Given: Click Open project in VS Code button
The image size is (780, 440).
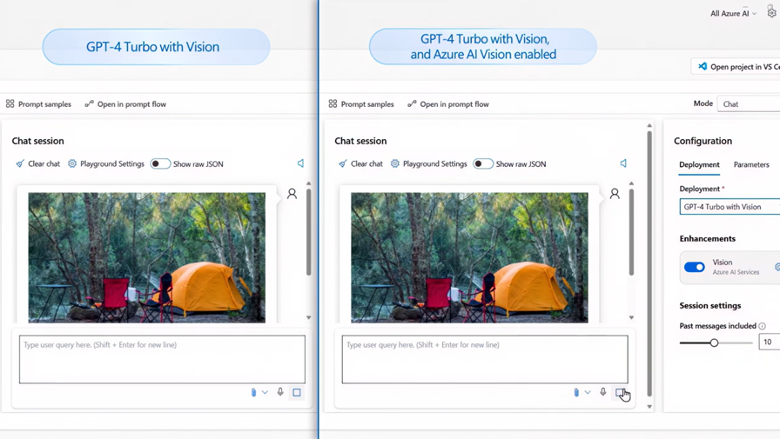Looking at the screenshot, I should pyautogui.click(x=737, y=67).
